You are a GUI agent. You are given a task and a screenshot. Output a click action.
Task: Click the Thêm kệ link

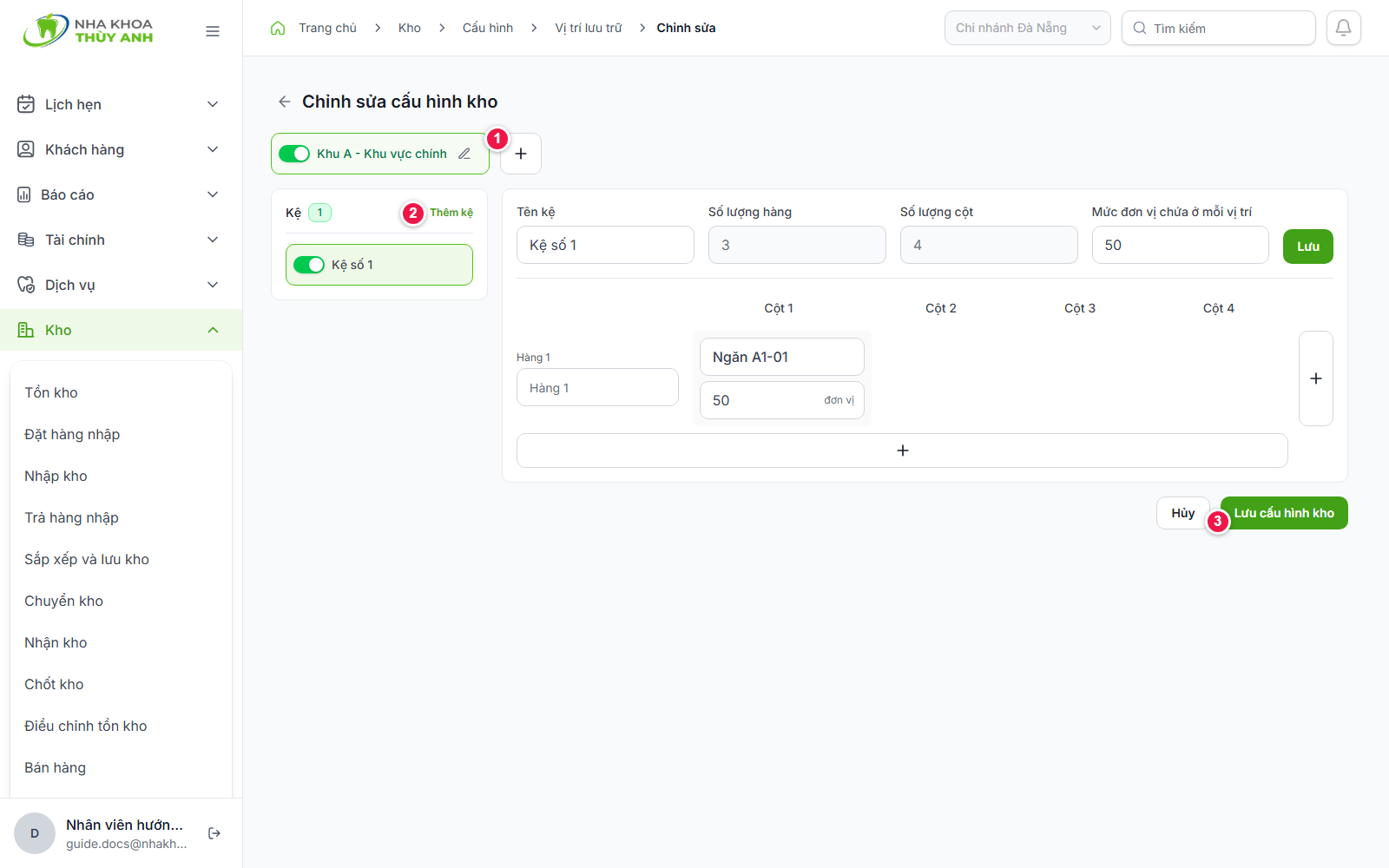pyautogui.click(x=451, y=213)
